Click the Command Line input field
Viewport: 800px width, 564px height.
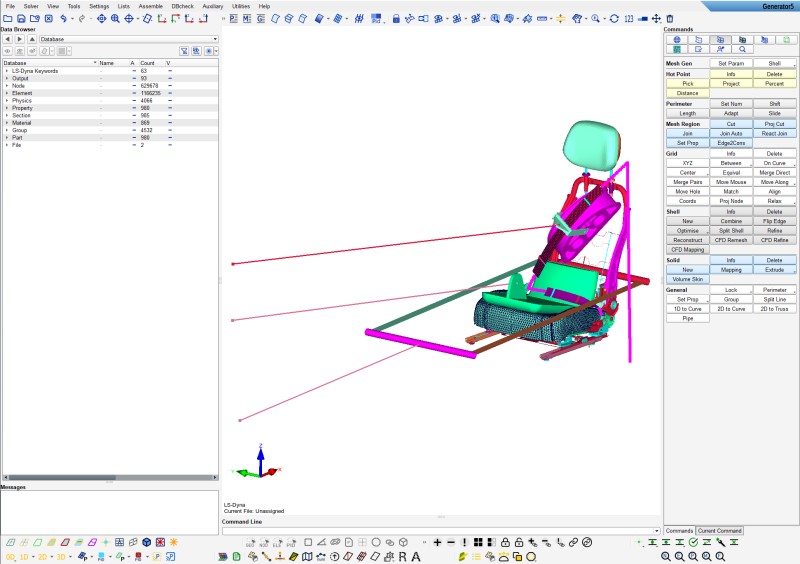pos(440,530)
